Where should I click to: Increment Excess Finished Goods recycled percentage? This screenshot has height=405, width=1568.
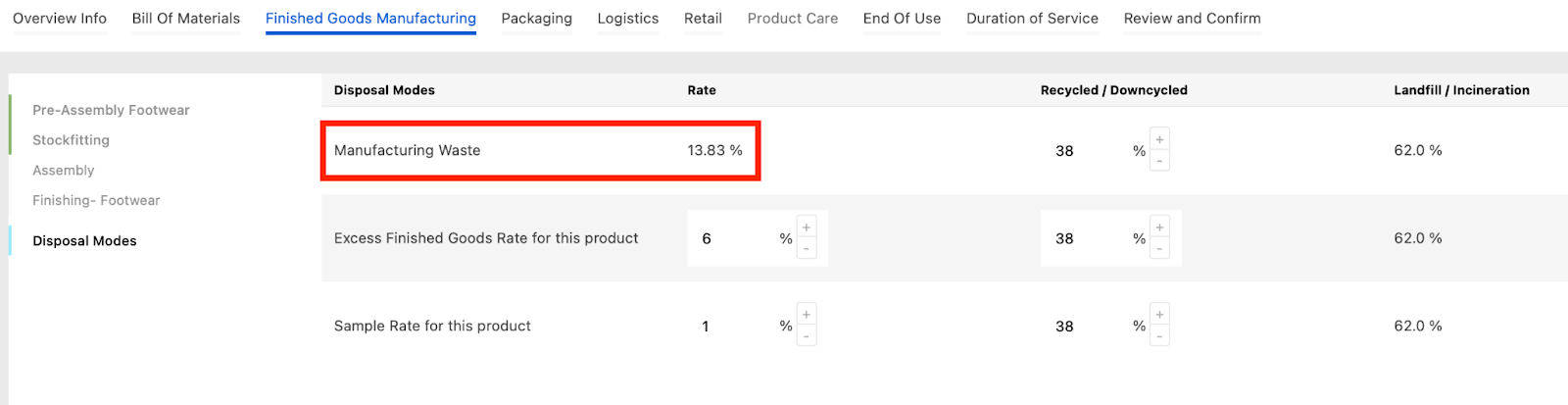click(x=1159, y=228)
